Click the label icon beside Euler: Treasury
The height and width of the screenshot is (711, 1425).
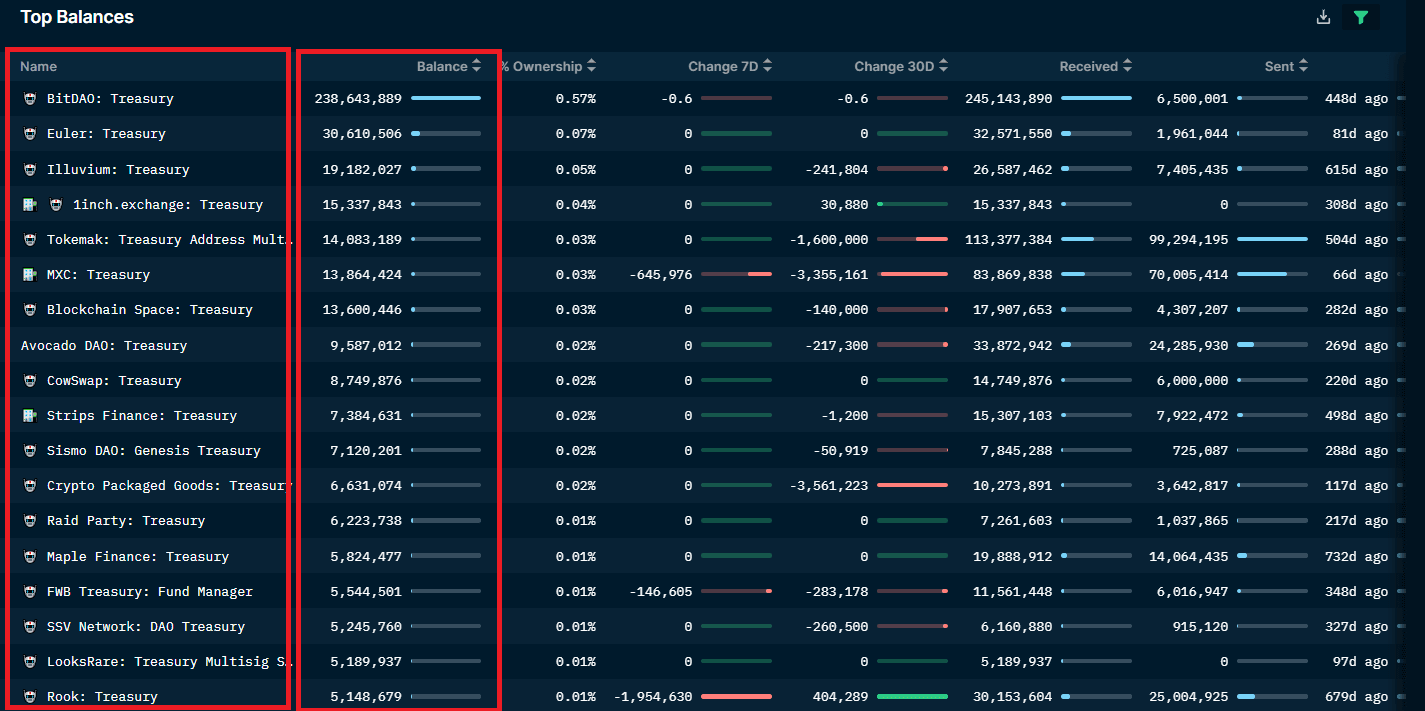(29, 134)
